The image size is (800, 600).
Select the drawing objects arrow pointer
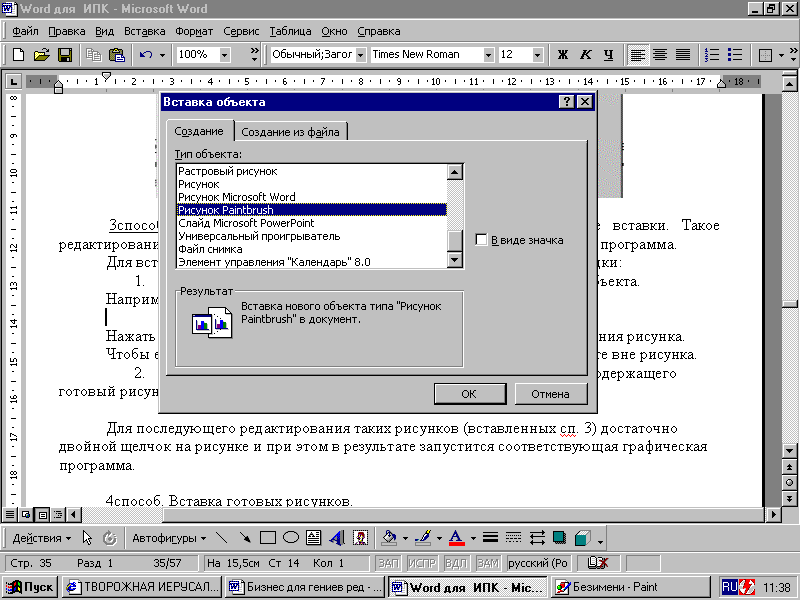click(x=87, y=538)
